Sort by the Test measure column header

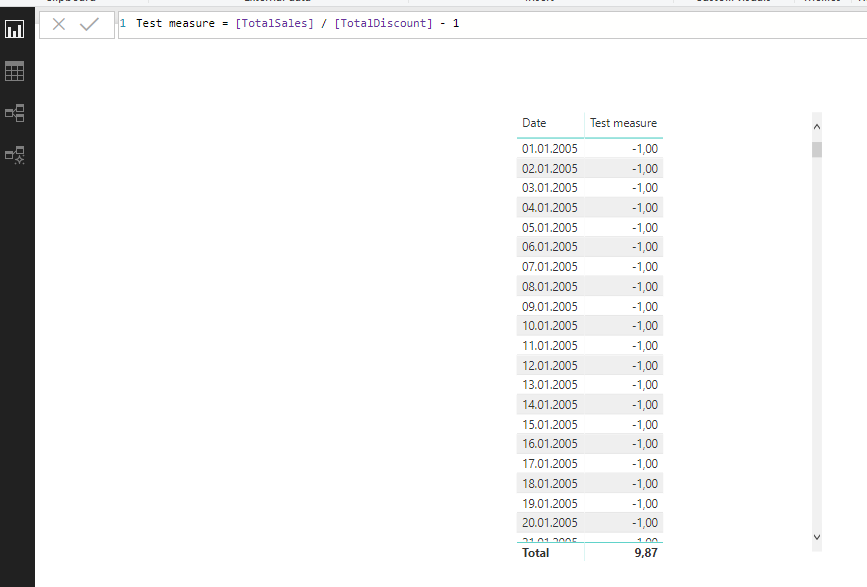pyautogui.click(x=623, y=123)
